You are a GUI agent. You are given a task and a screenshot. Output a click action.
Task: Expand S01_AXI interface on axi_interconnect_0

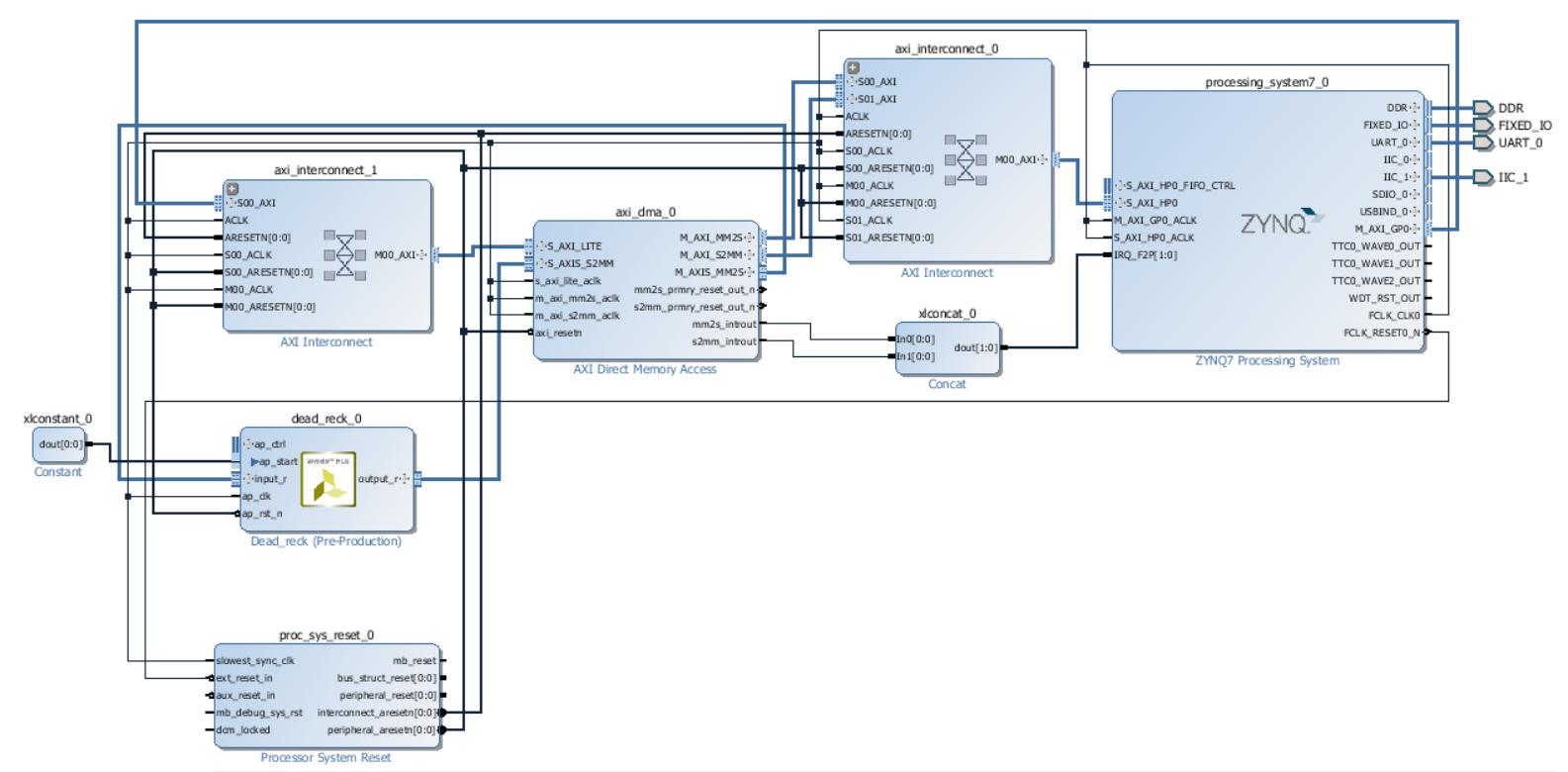point(852,99)
